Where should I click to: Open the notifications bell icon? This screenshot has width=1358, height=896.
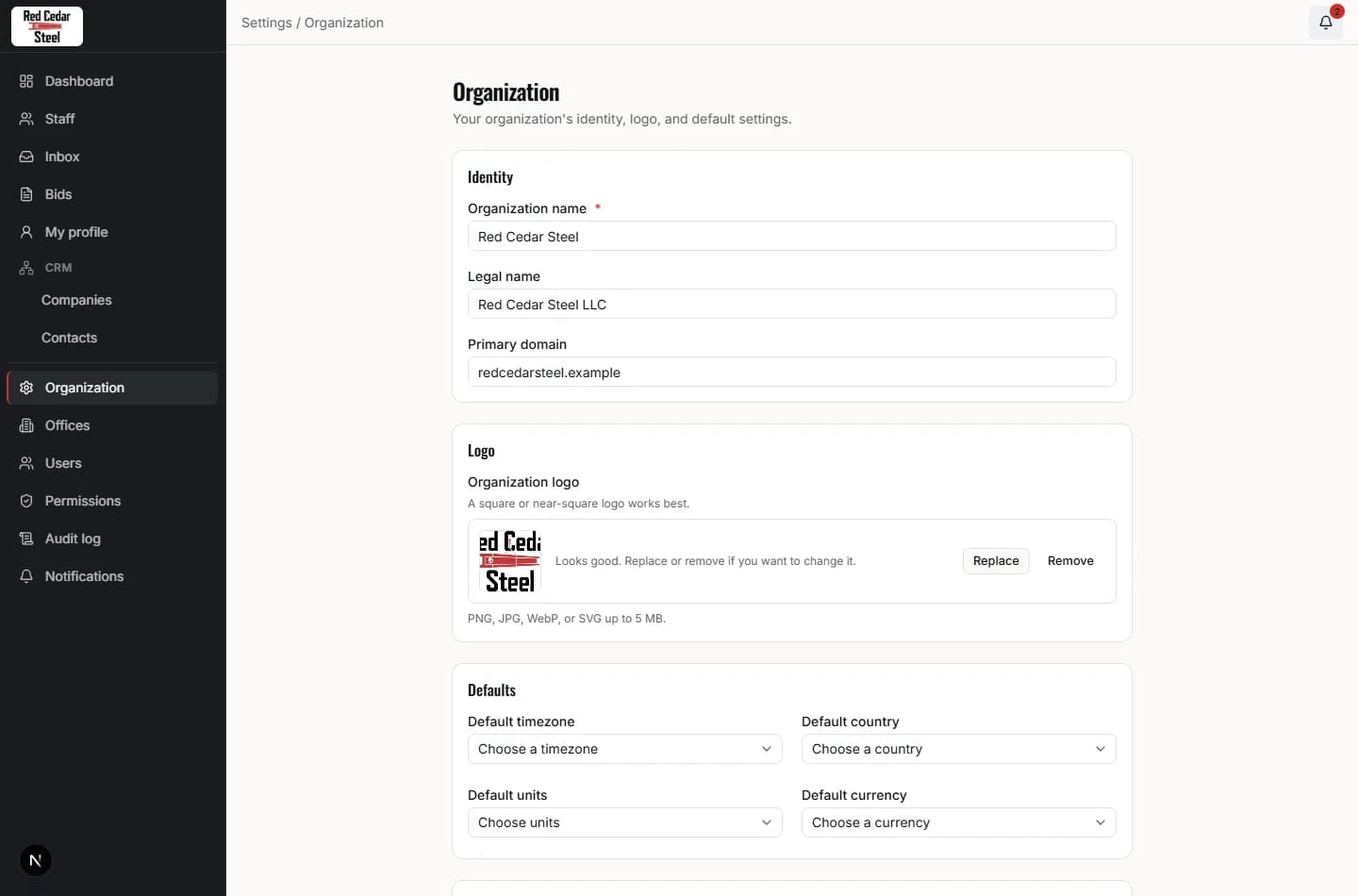click(1325, 23)
